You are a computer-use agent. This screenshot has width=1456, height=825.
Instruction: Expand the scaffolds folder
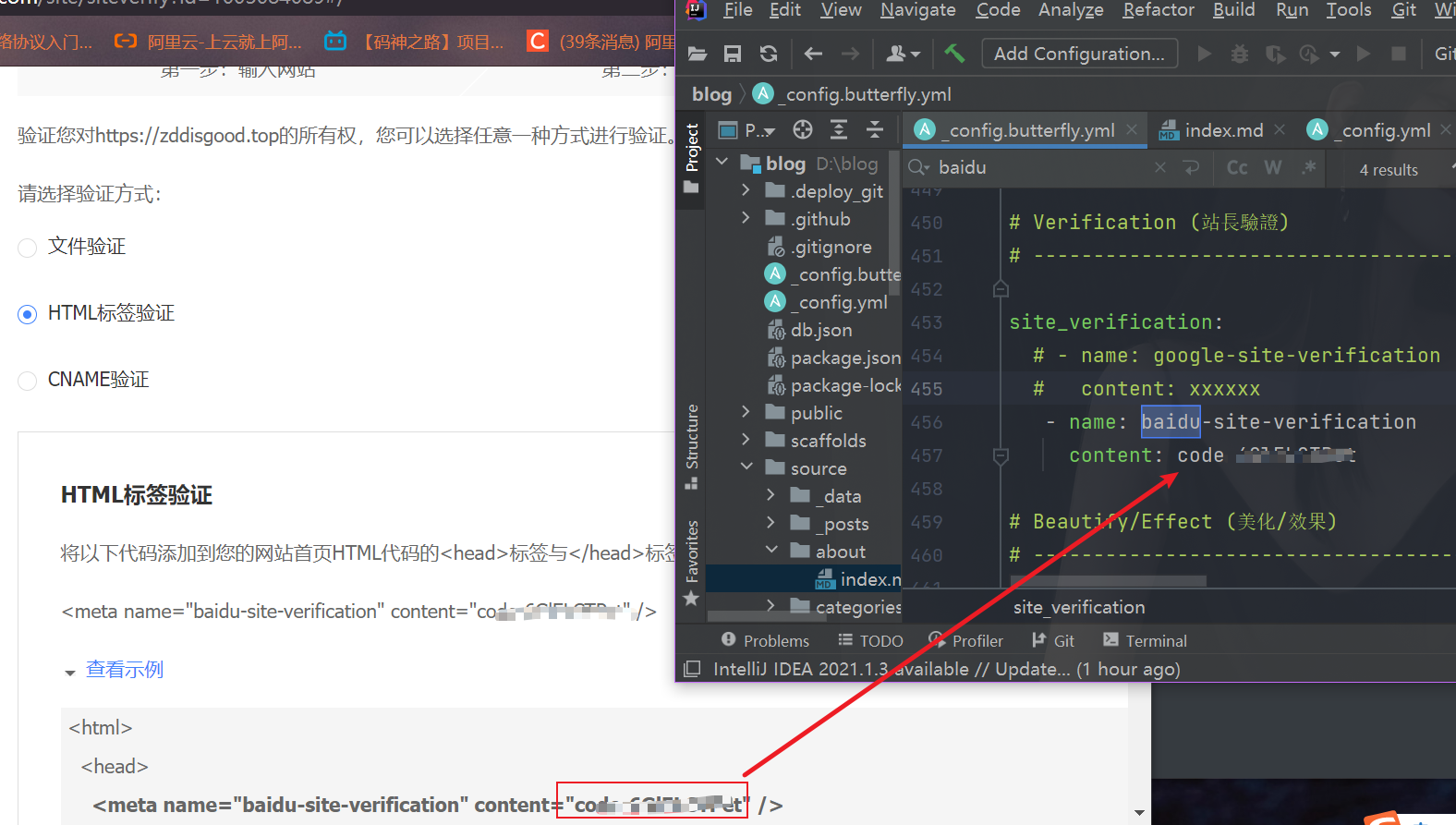pyautogui.click(x=746, y=440)
